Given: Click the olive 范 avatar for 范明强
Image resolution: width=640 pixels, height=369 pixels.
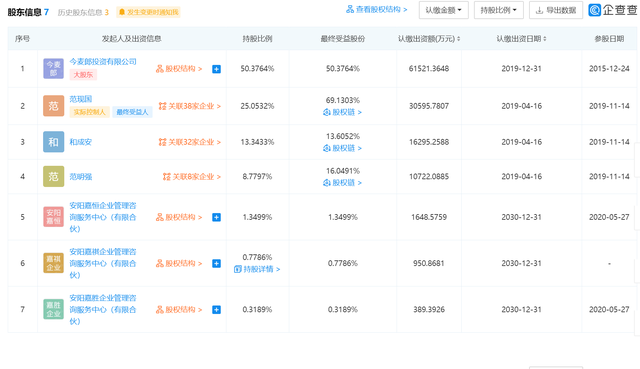Looking at the screenshot, I should [x=53, y=176].
